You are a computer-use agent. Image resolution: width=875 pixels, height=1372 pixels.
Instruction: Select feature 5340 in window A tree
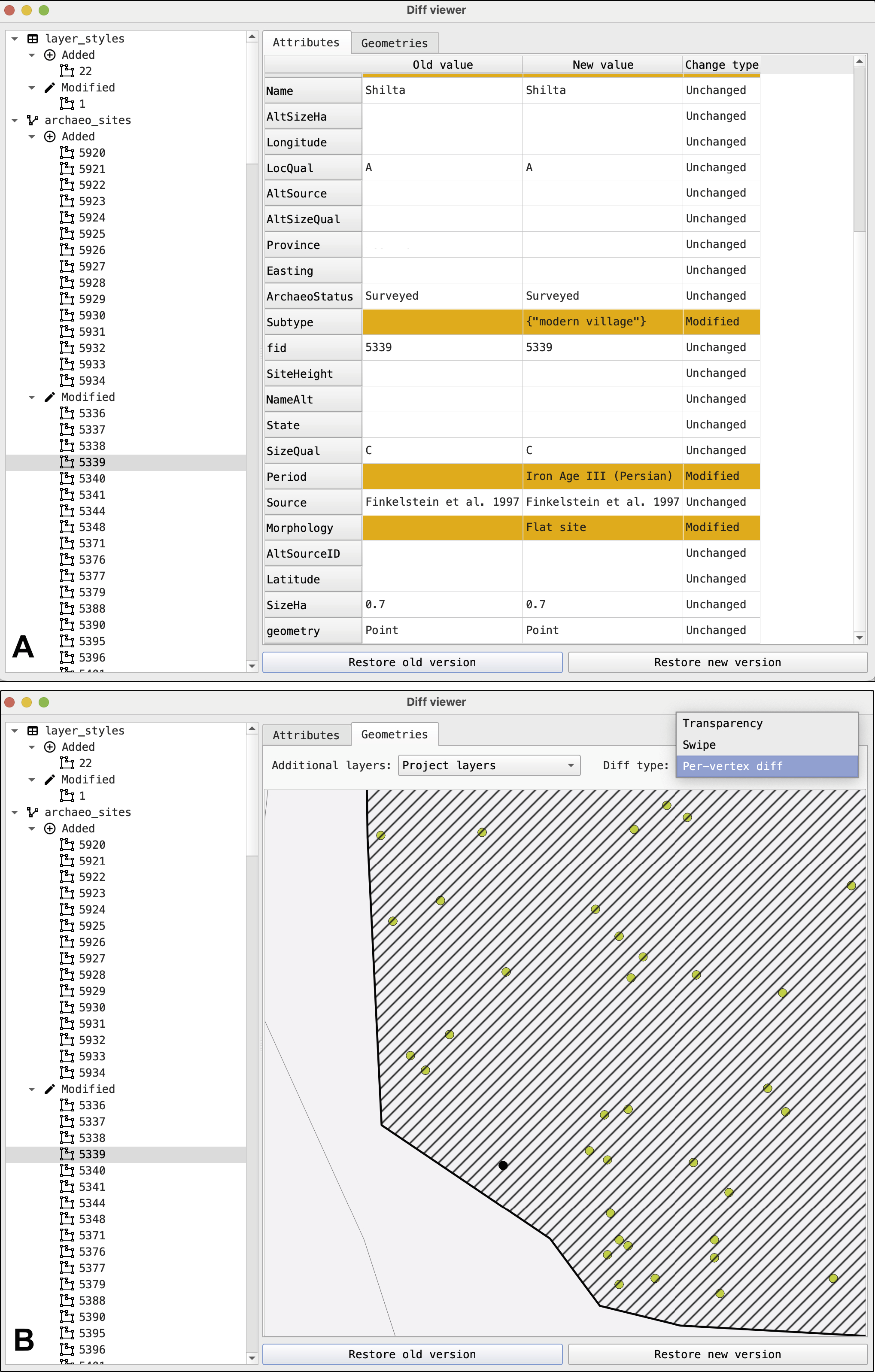[92, 478]
